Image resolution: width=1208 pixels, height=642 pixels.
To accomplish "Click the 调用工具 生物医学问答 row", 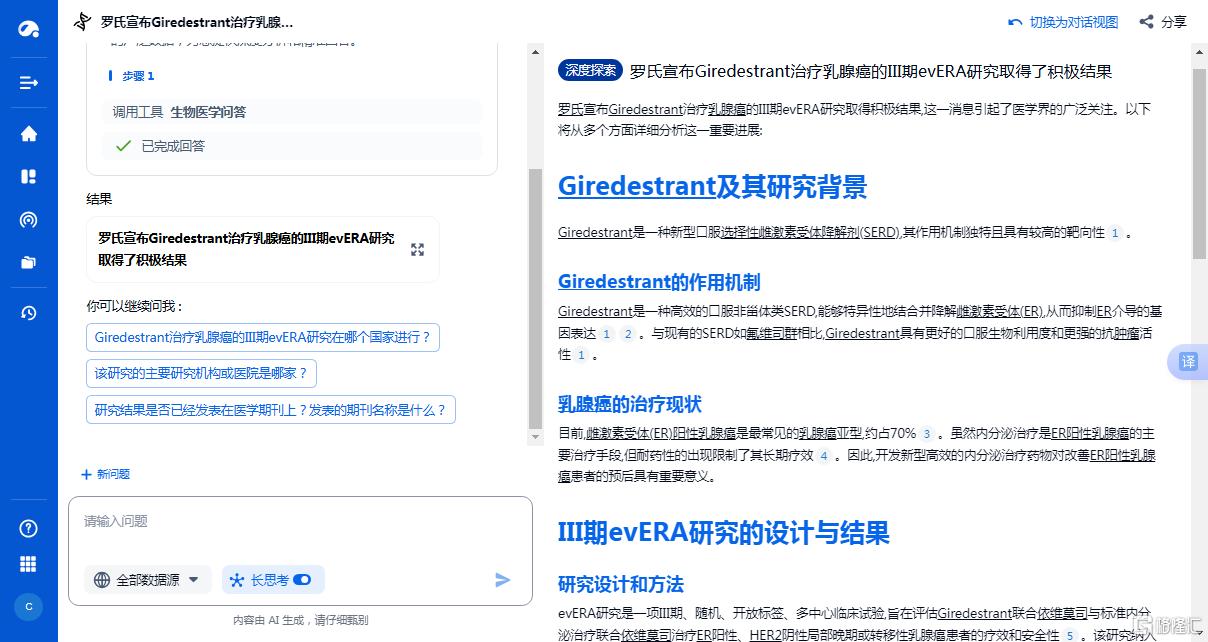I will (x=291, y=112).
